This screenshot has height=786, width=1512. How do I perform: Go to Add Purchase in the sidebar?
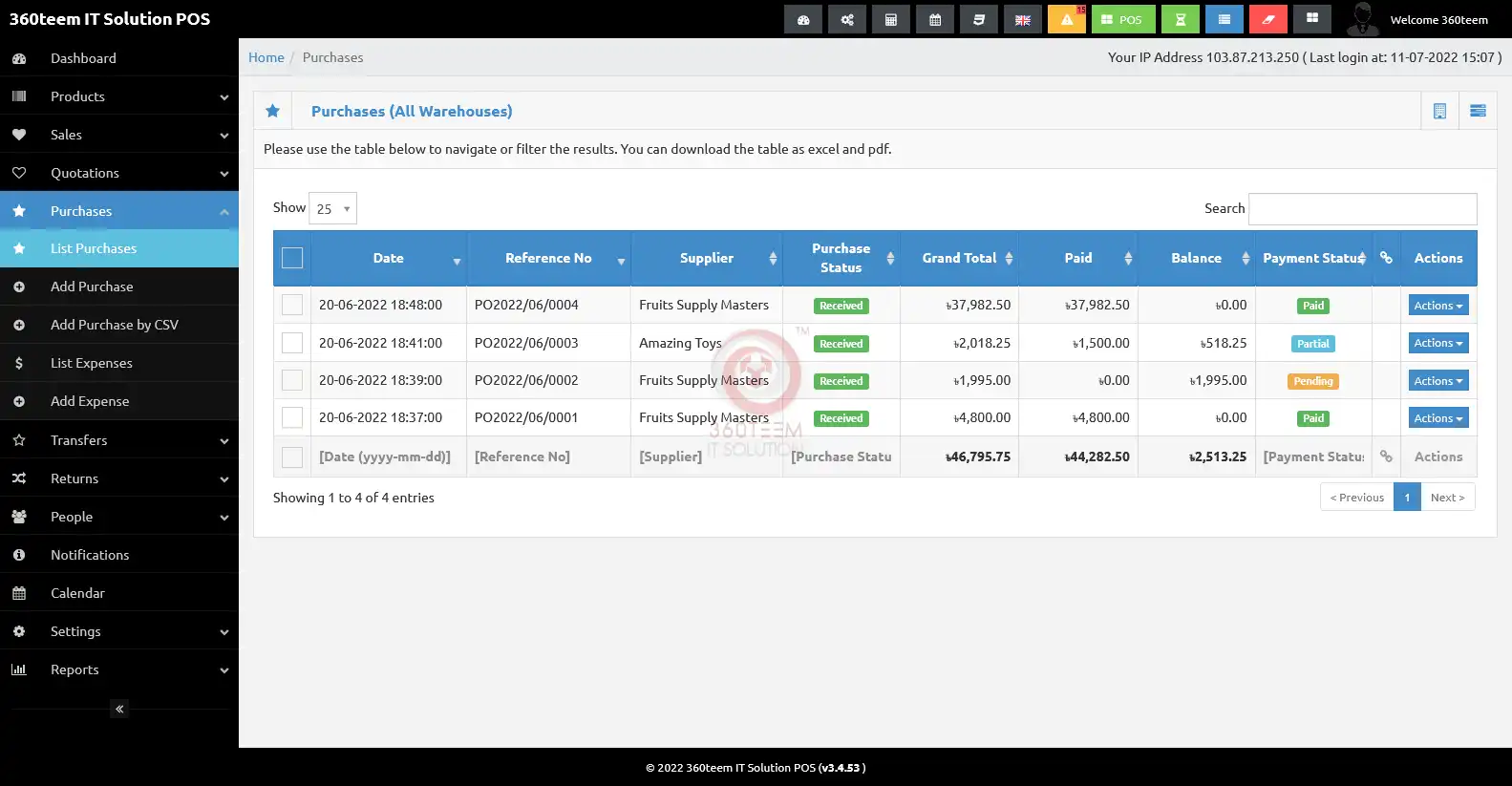[119, 287]
